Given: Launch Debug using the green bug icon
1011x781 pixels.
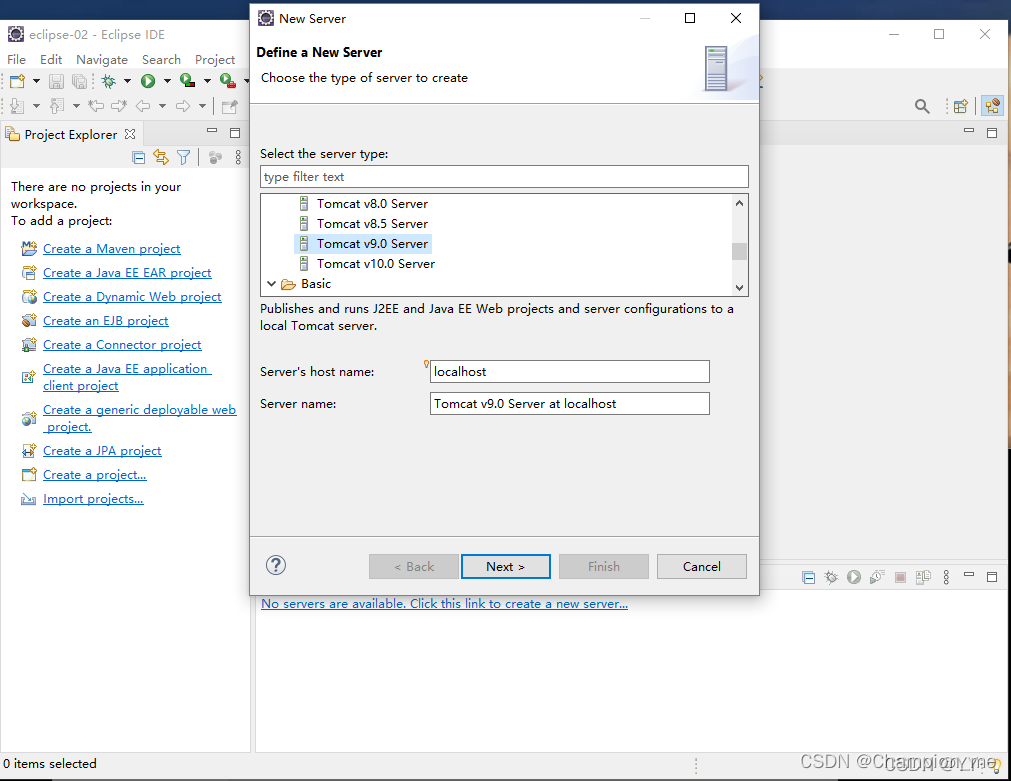Looking at the screenshot, I should [109, 81].
